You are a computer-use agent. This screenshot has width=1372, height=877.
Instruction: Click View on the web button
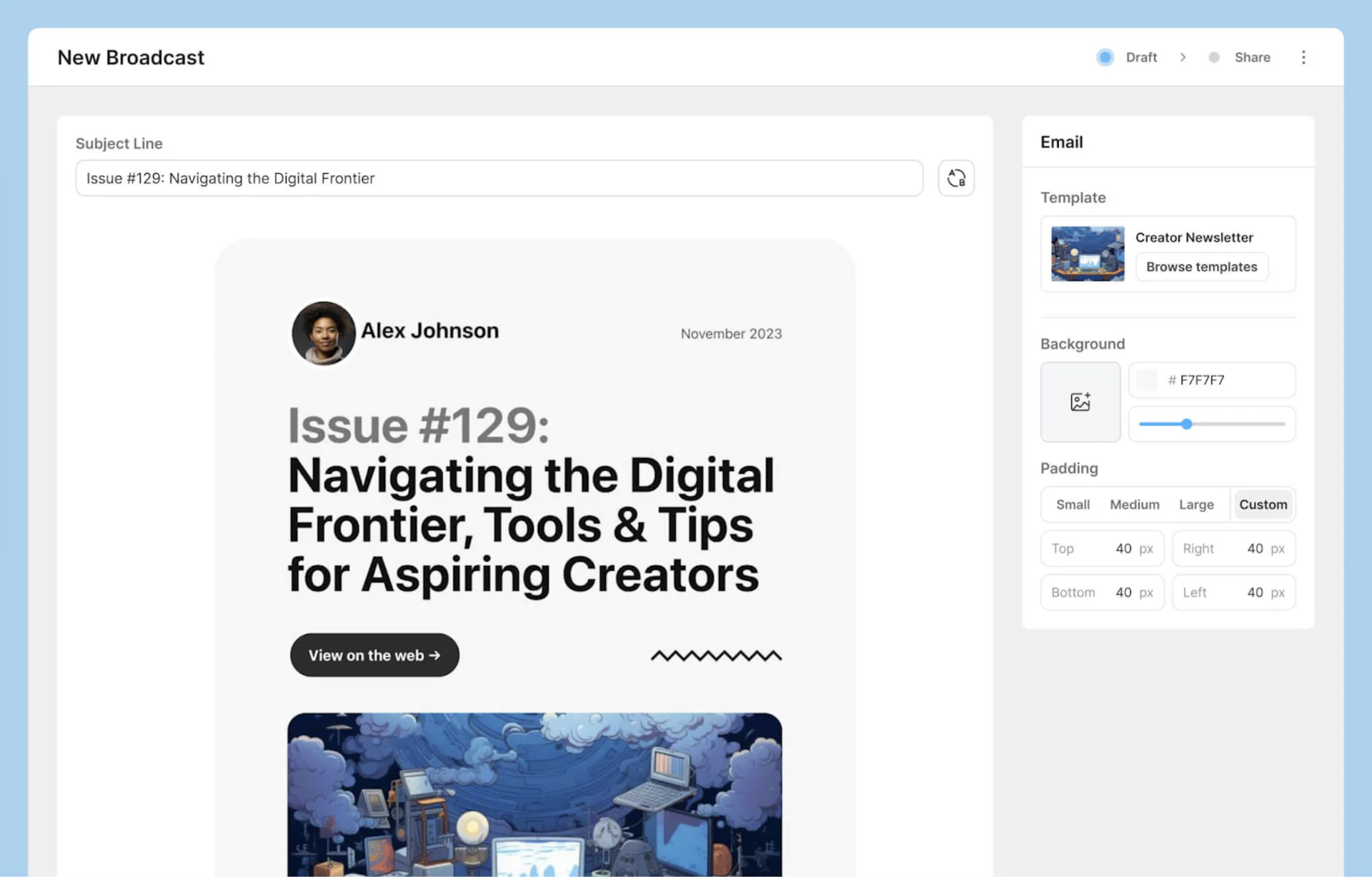click(x=374, y=655)
